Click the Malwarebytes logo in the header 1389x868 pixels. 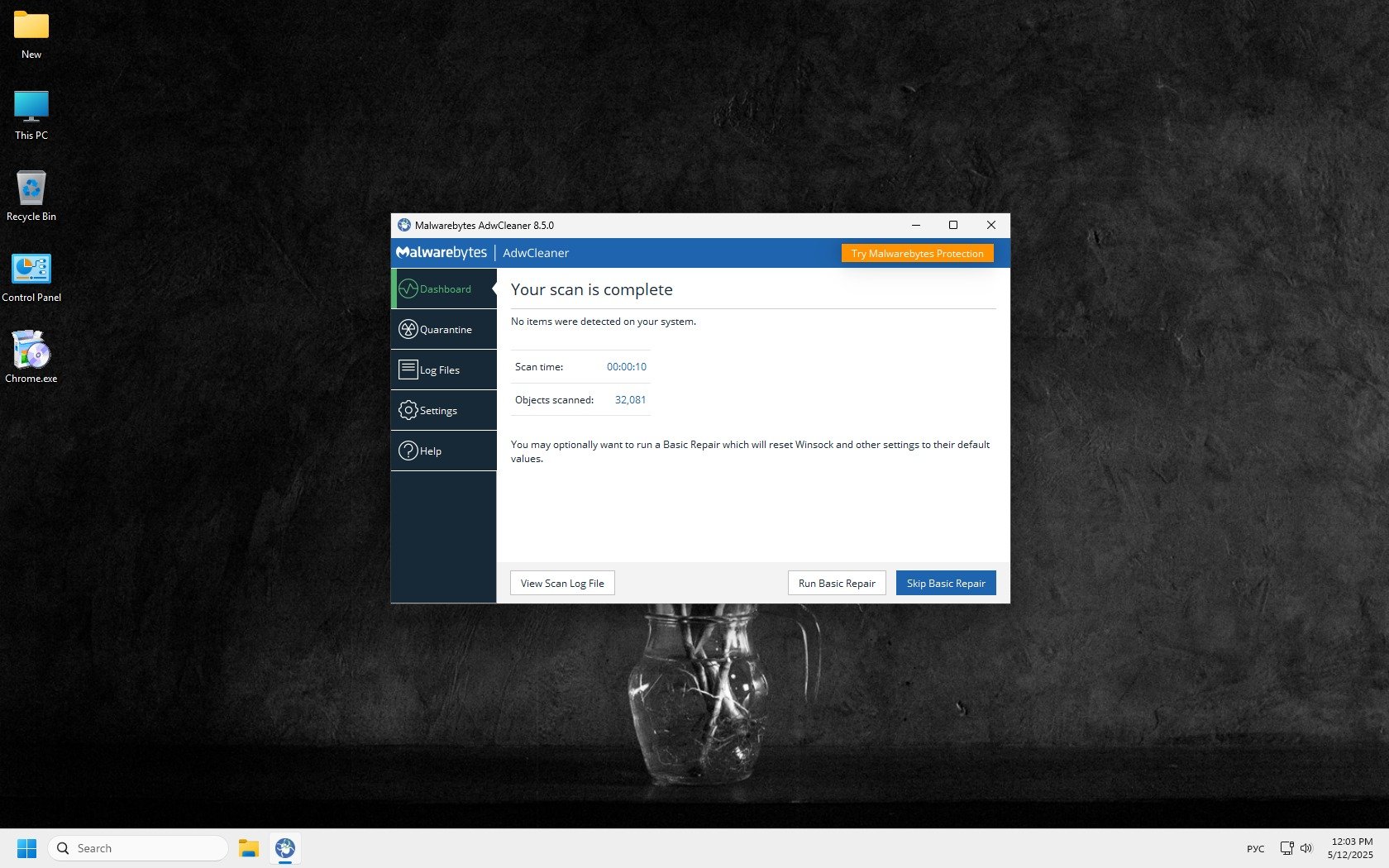coord(442,252)
